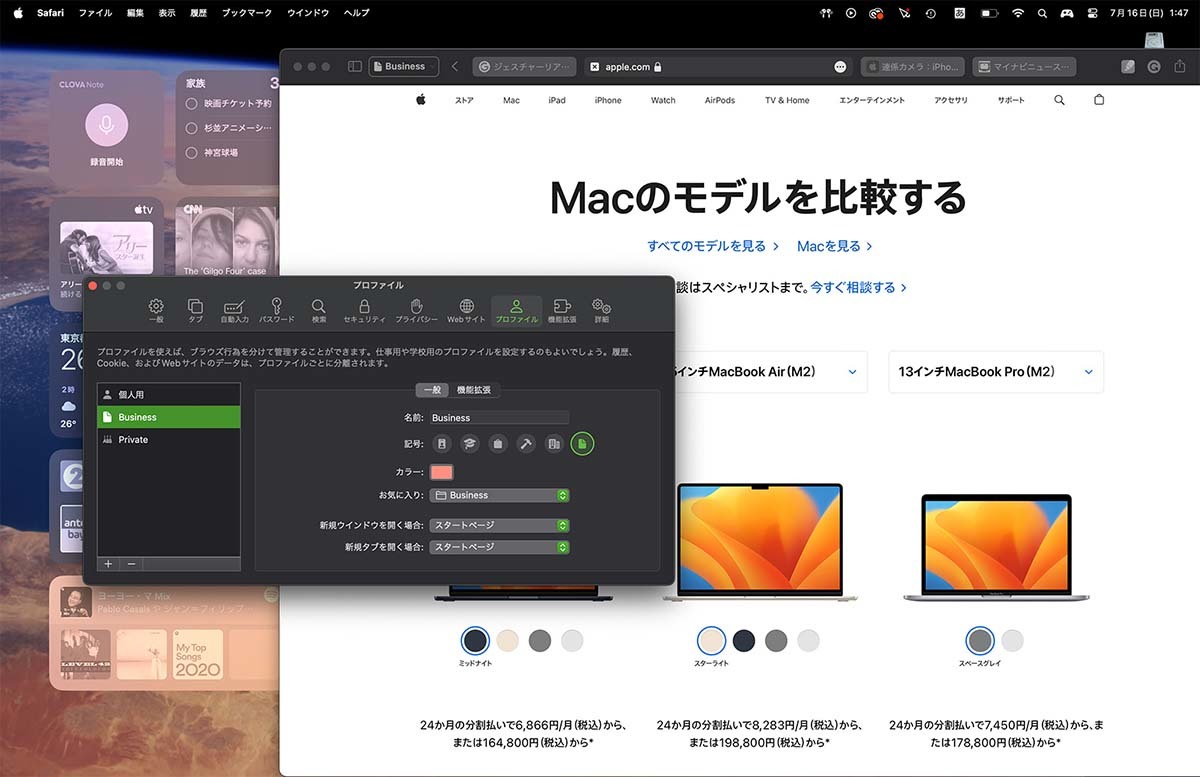Image resolution: width=1200 pixels, height=777 pixels.
Task: Open the ブックマーク menu
Action: coord(246,13)
